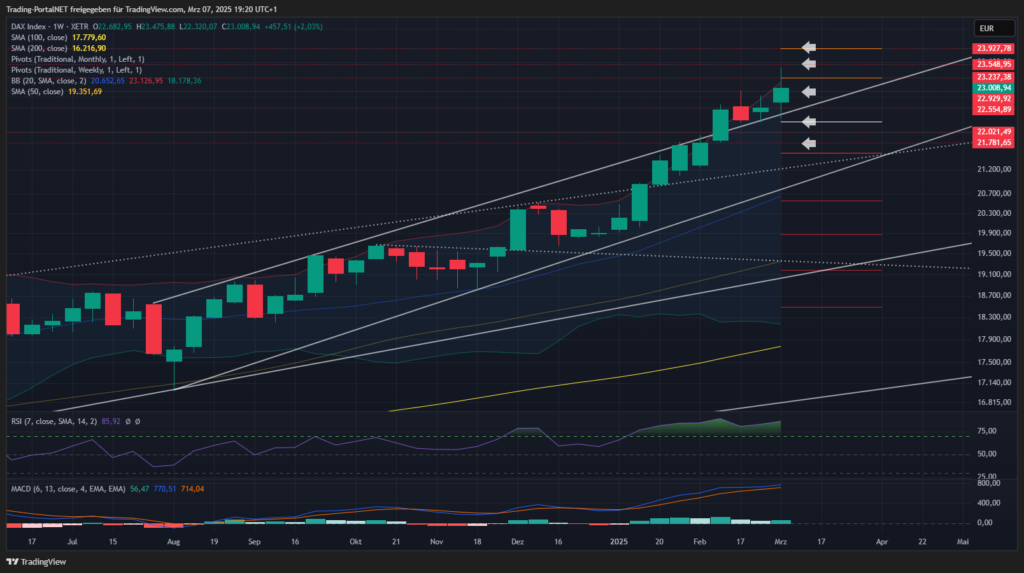Click the RSI value 85,92
Image resolution: width=1024 pixels, height=573 pixels.
click(x=111, y=421)
